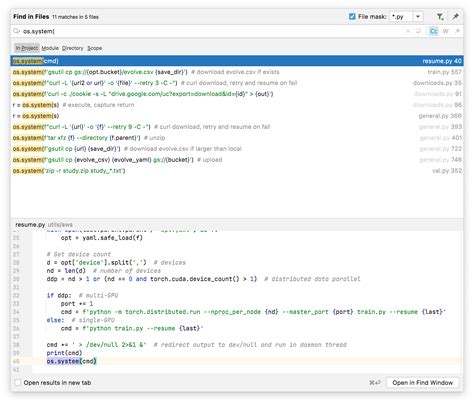Select the Directory scope tab
The height and width of the screenshot is (404, 474).
(x=73, y=48)
